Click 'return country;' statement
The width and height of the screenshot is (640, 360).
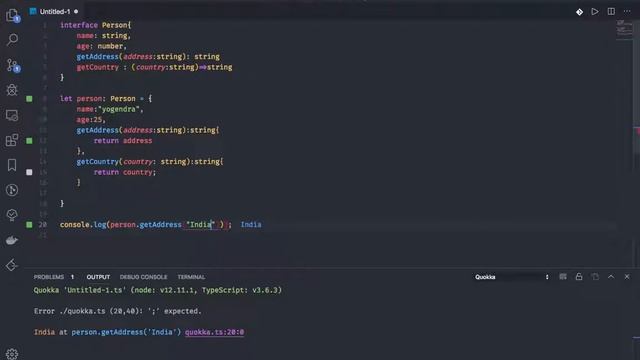click(125, 172)
